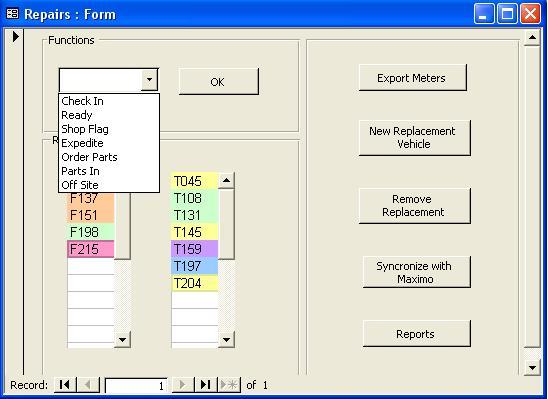This screenshot has width=548, height=399.
Task: Select the orange F151 list item
Action: (x=91, y=215)
